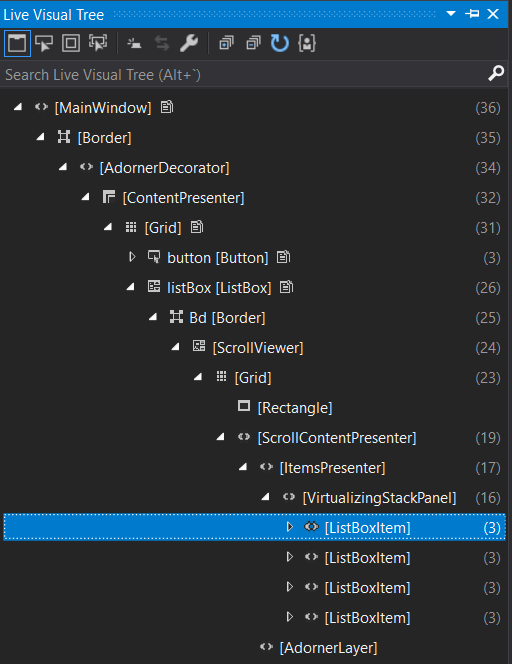The image size is (513, 664).
Task: Toggle the auto-hide pin in title bar
Action: (472, 14)
